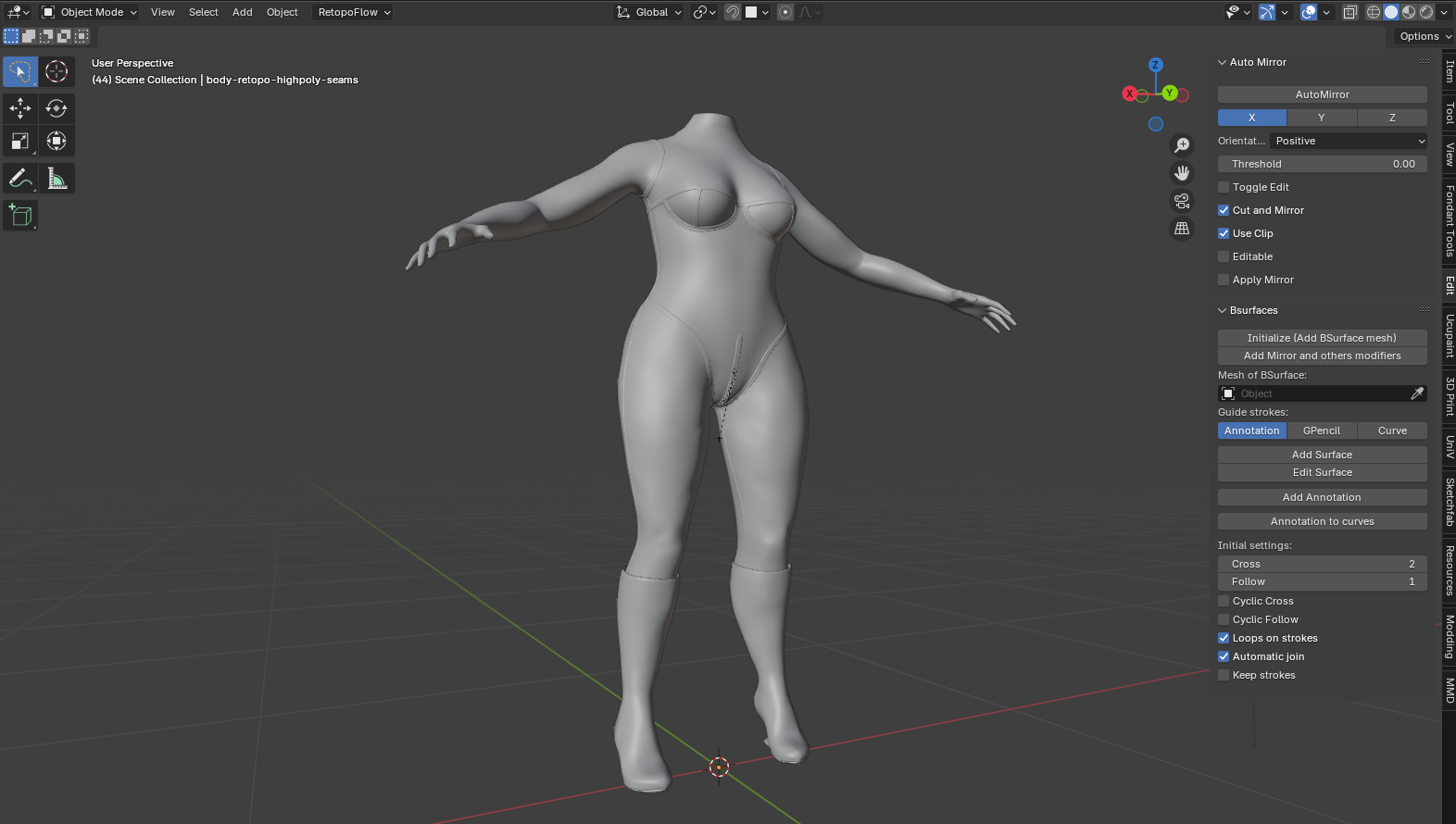Toggle X-ray view icon
The image size is (1456, 824).
[1350, 12]
